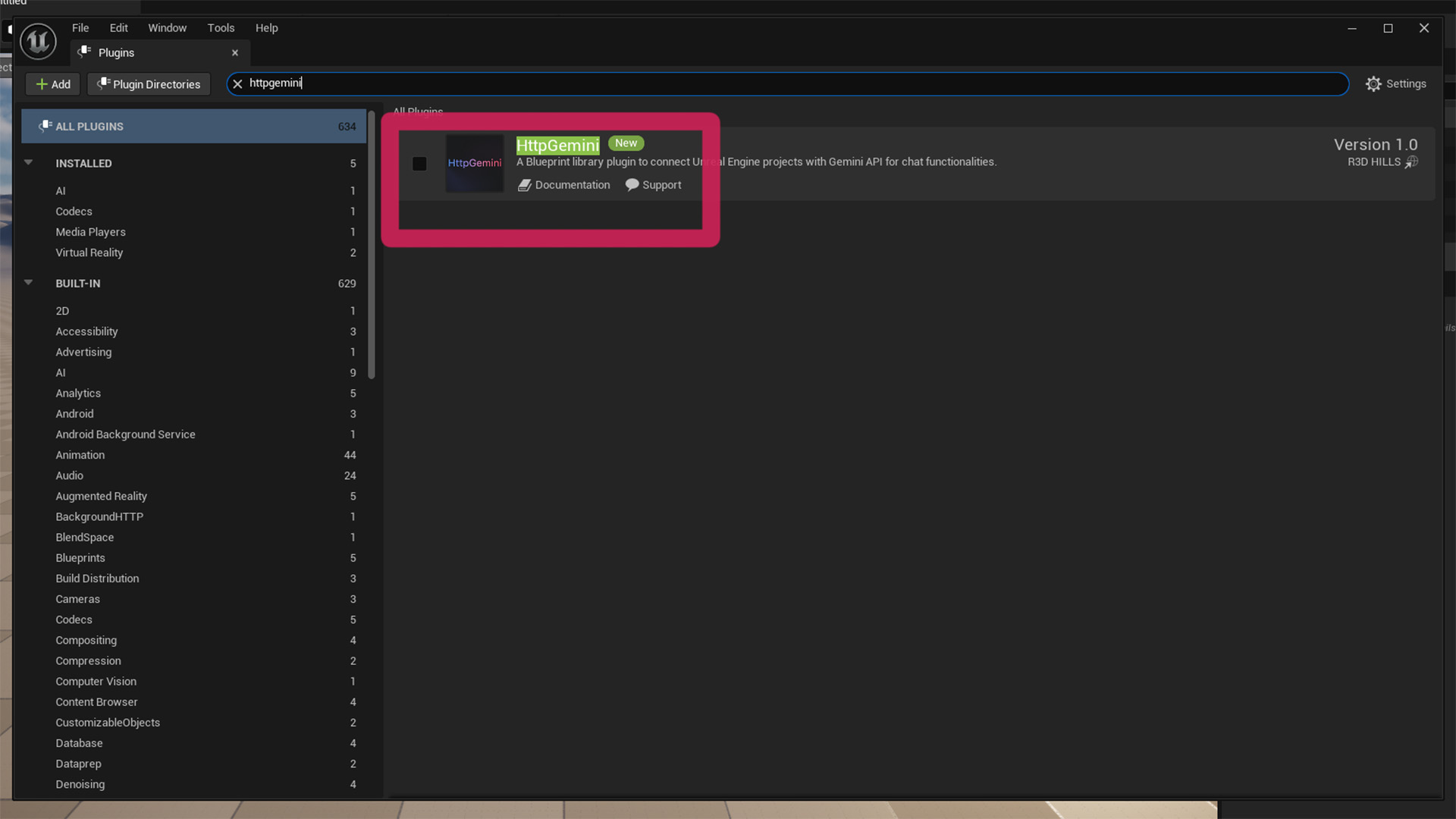
Task: Open HttpGemini Support link
Action: click(x=653, y=185)
